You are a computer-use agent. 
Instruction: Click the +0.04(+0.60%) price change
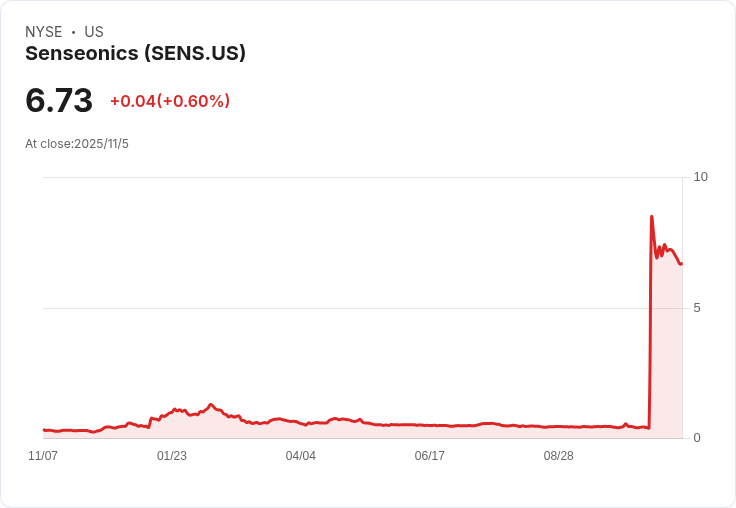click(170, 101)
